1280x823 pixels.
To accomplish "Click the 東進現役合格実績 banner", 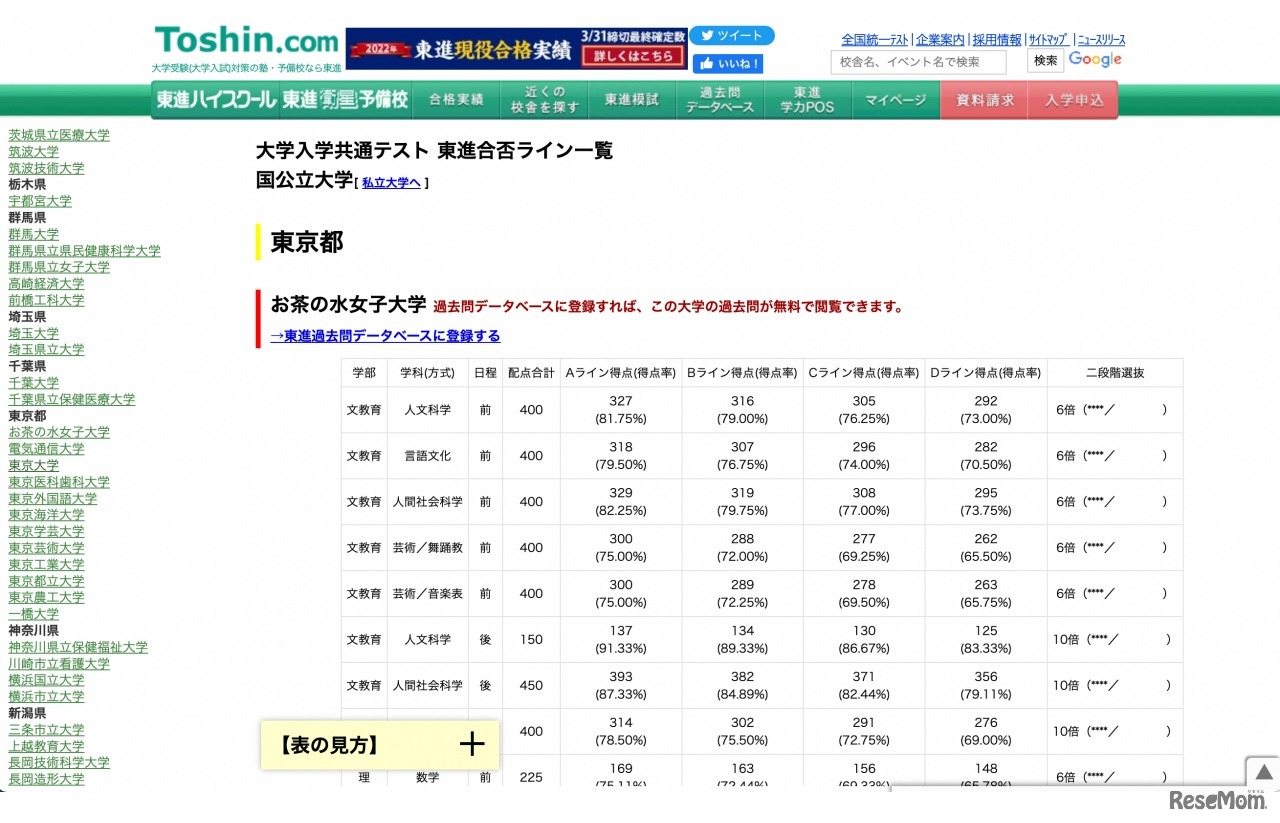I will click(x=517, y=49).
